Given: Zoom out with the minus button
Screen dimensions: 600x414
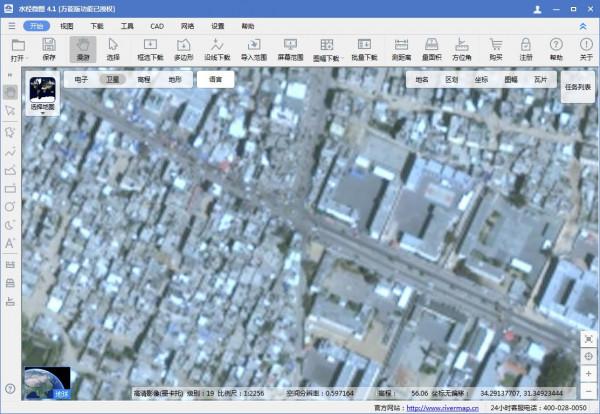Looking at the screenshot, I should coord(588,391).
